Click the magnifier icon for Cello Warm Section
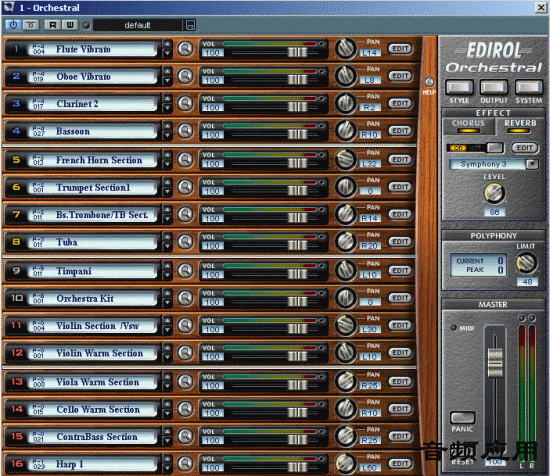This screenshot has height=476, width=550. coord(185,409)
